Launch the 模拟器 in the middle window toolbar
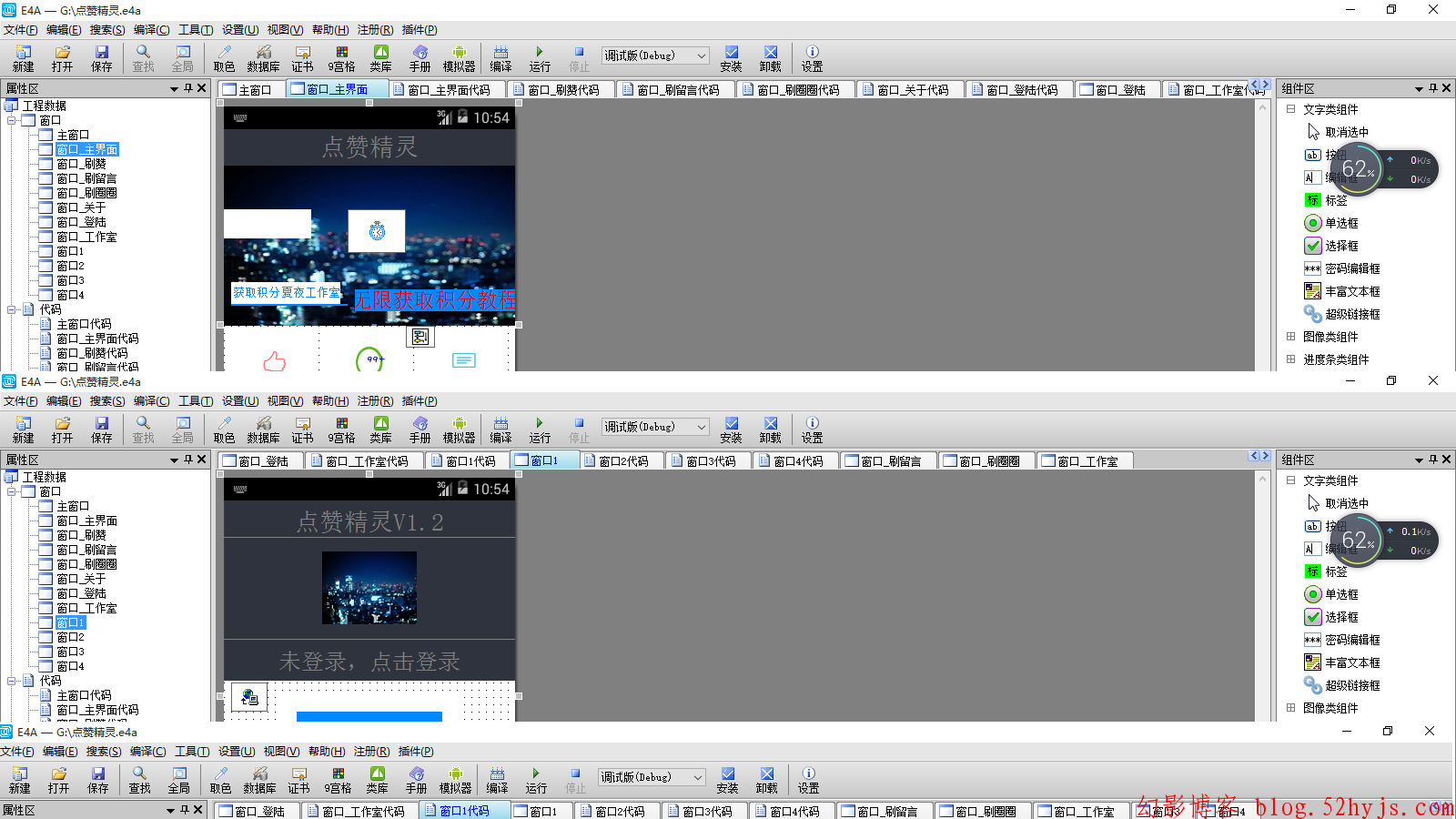The height and width of the screenshot is (819, 1456). (459, 430)
